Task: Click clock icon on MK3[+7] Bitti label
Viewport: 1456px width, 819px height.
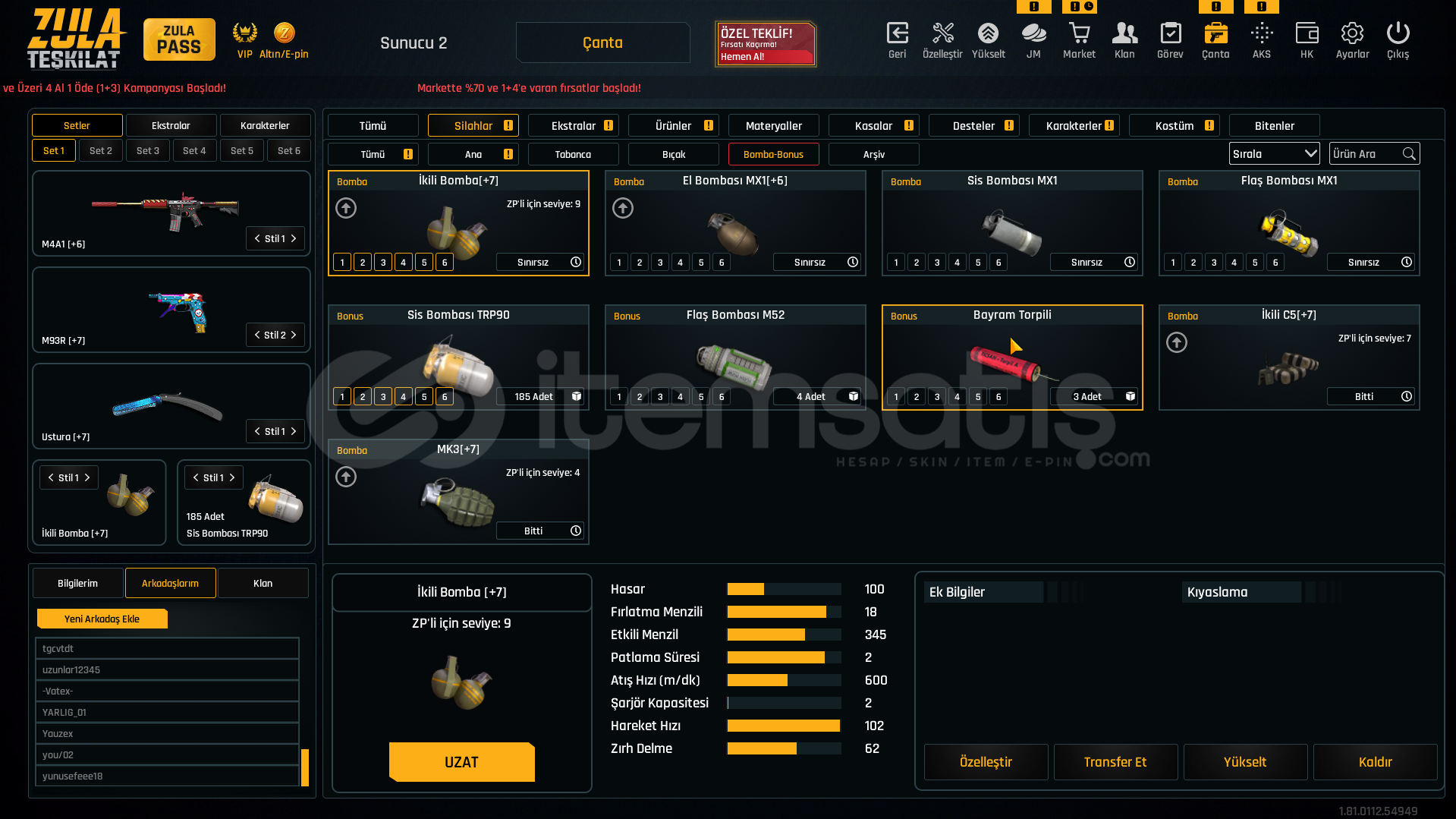Action: coord(576,531)
